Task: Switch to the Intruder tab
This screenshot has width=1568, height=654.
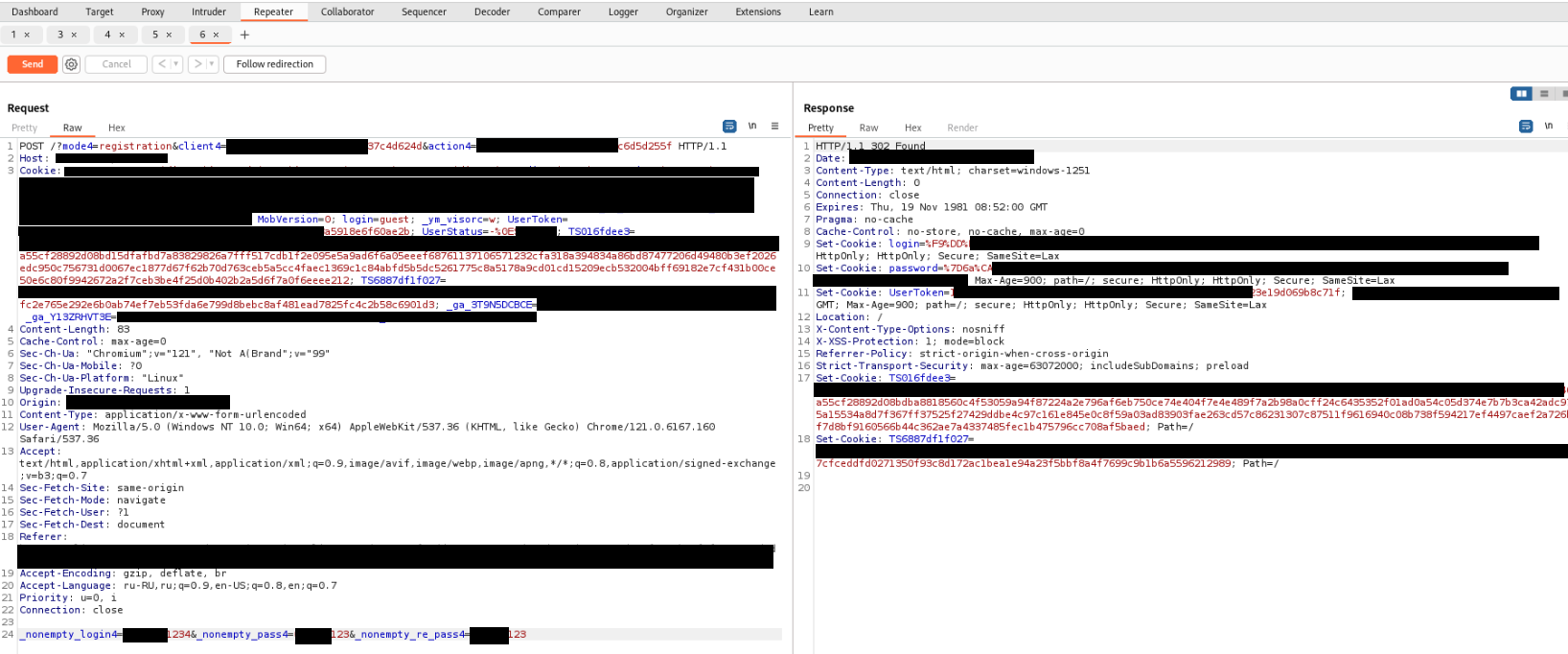Action: tap(209, 12)
